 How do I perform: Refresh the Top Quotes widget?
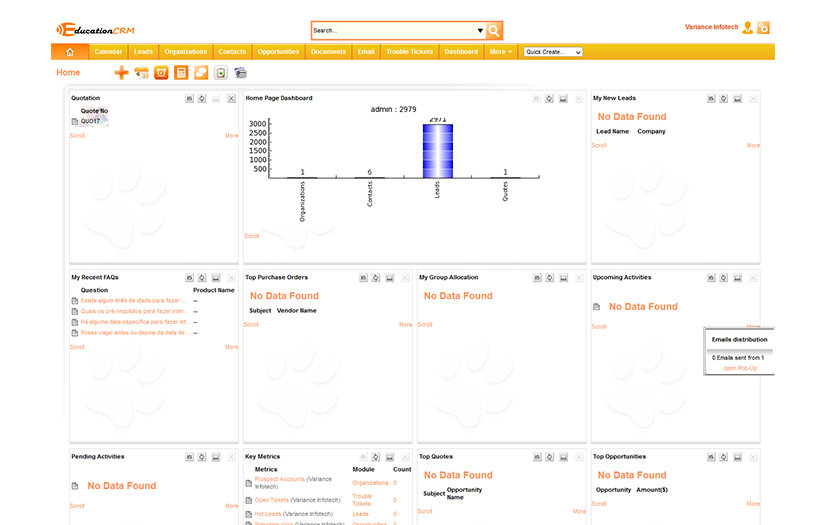click(x=550, y=457)
